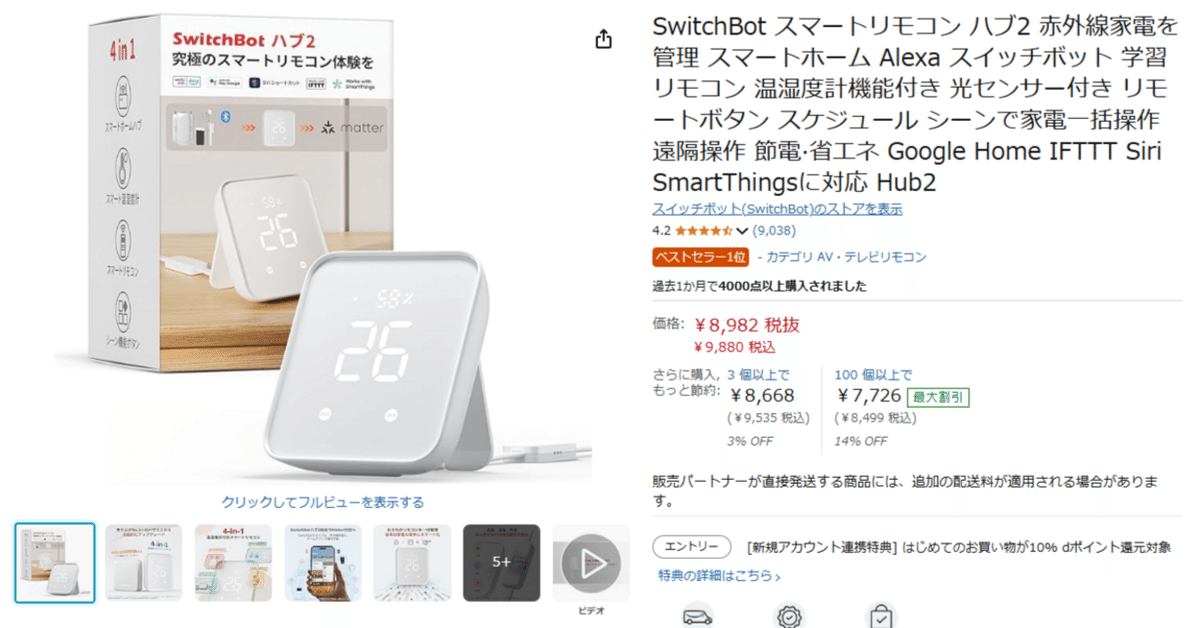Click the エントリー button
1200x628 pixels.
tap(692, 547)
